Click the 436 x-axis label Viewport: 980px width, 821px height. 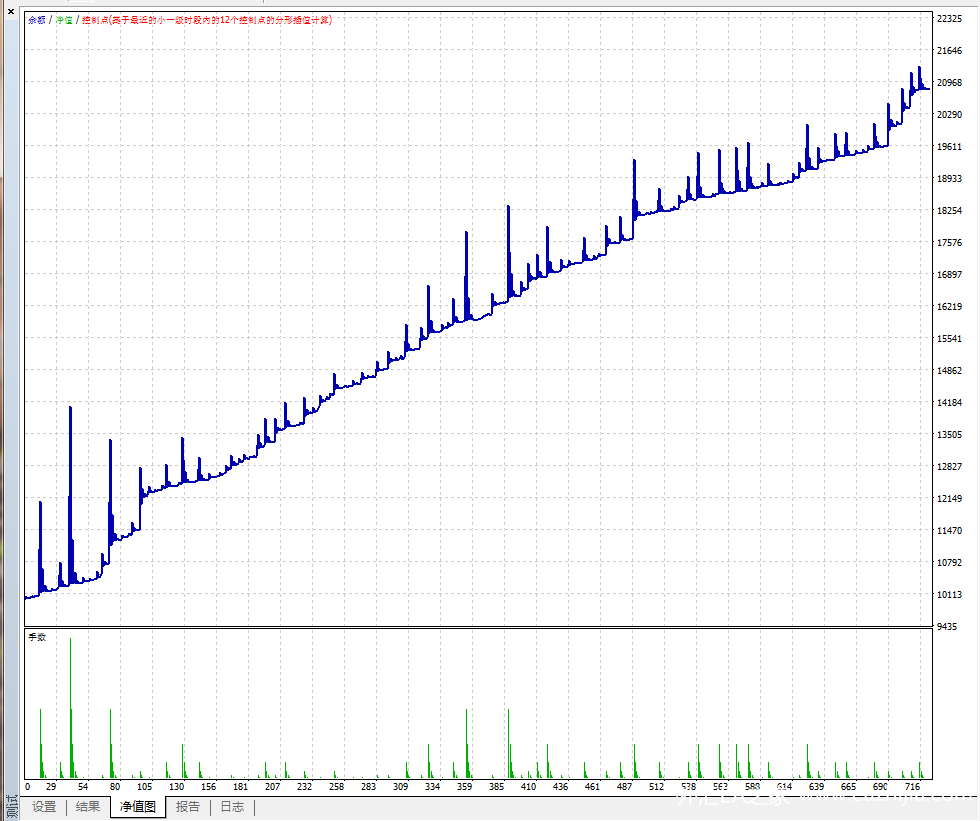pos(561,787)
